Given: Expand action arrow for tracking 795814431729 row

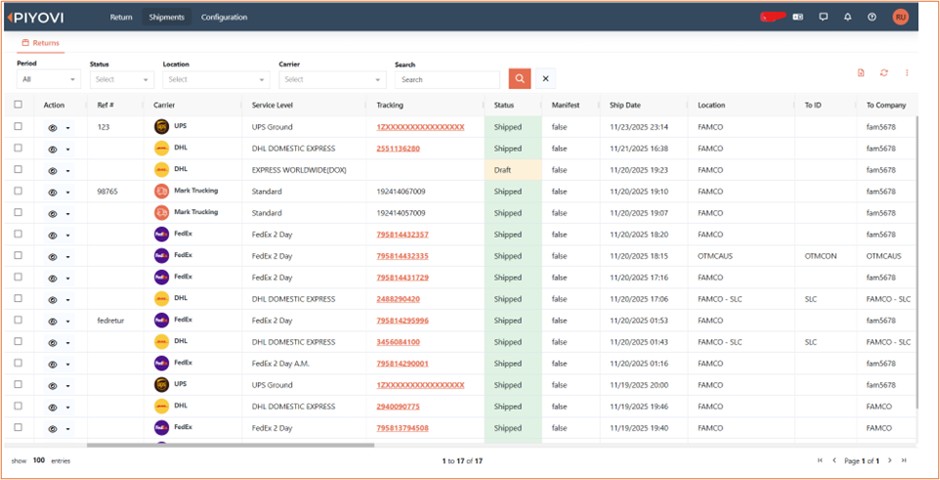Looking at the screenshot, I should (x=68, y=279).
